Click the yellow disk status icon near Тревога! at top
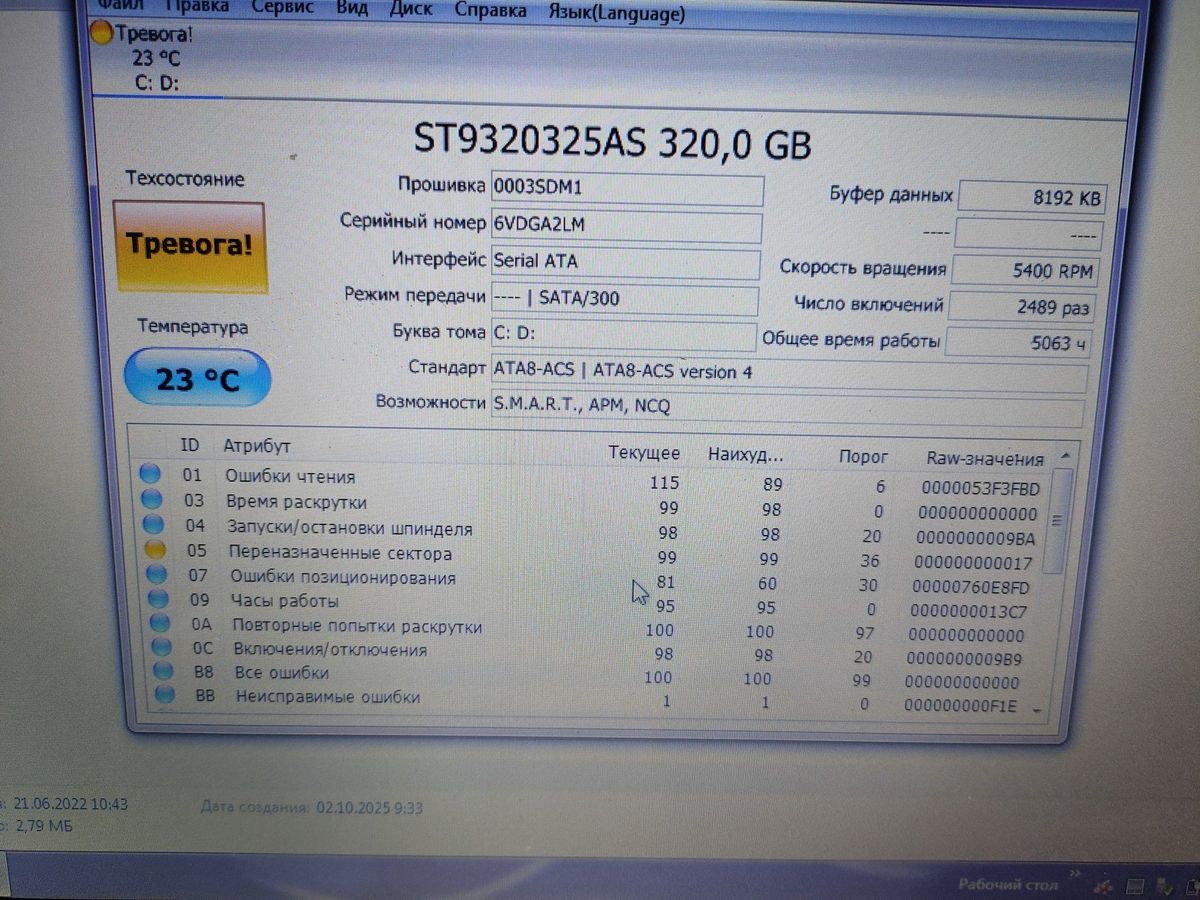 click(x=102, y=33)
